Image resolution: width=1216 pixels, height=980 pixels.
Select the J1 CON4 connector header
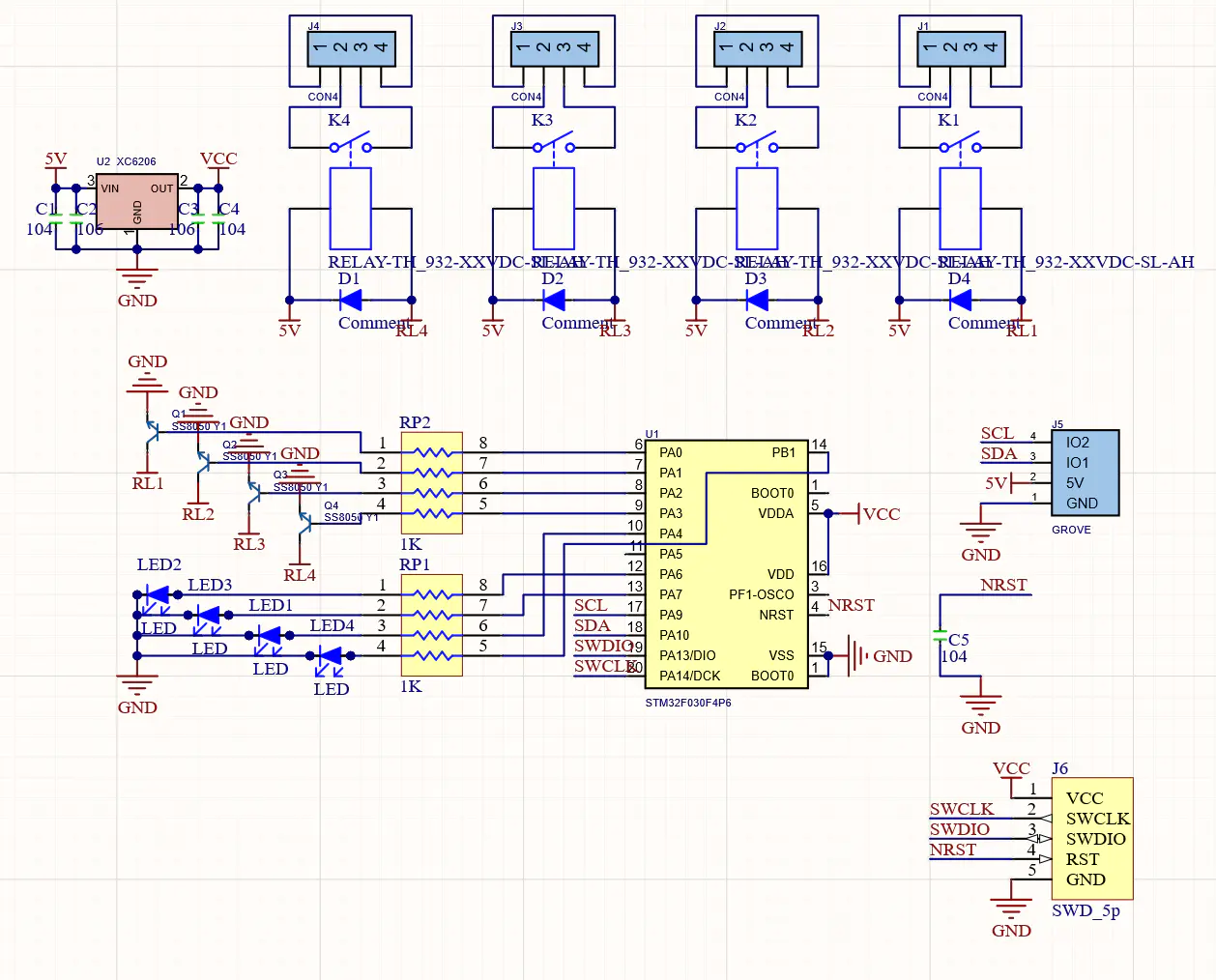point(960,48)
